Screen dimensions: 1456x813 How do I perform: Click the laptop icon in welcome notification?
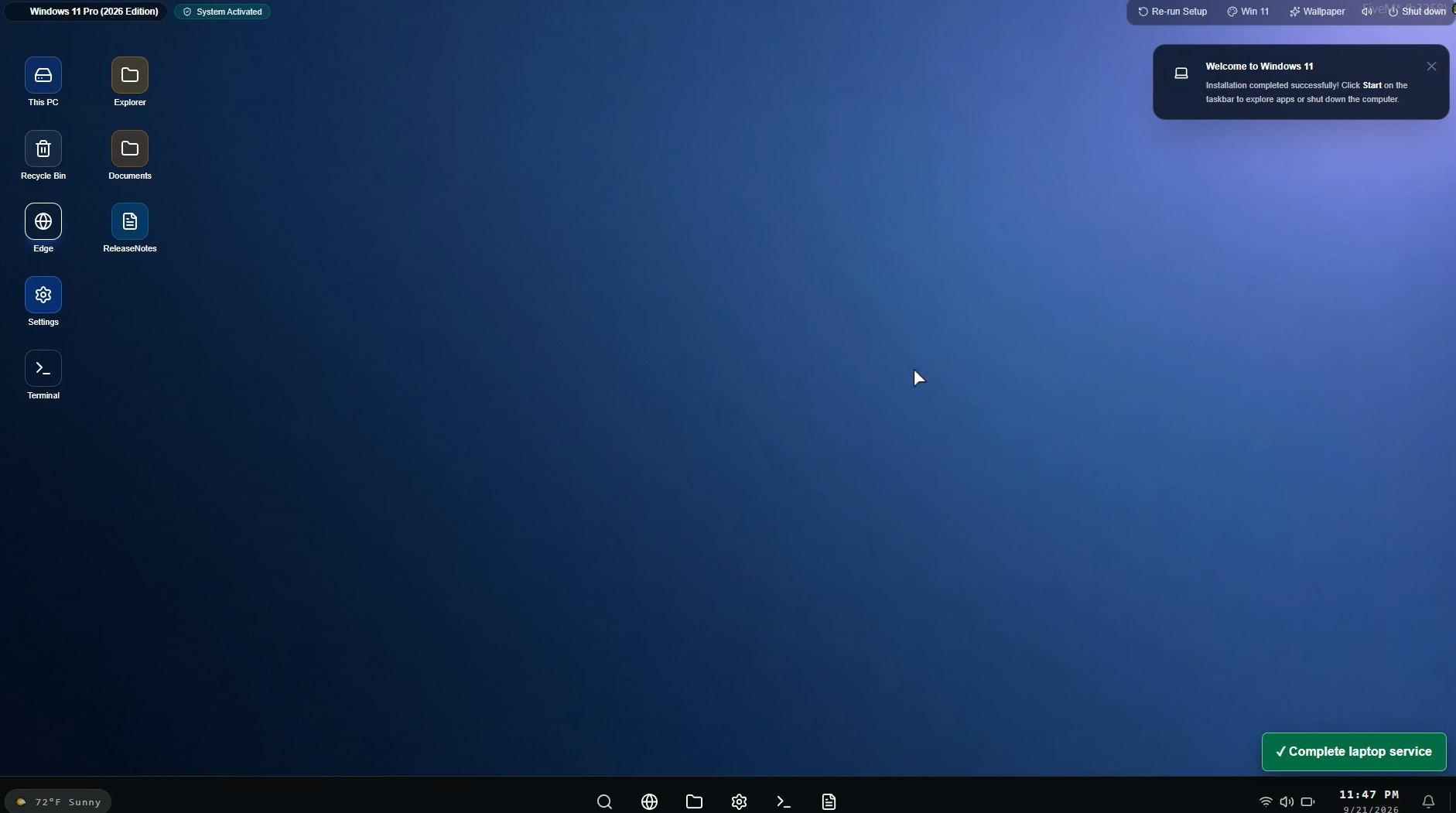(x=1181, y=73)
